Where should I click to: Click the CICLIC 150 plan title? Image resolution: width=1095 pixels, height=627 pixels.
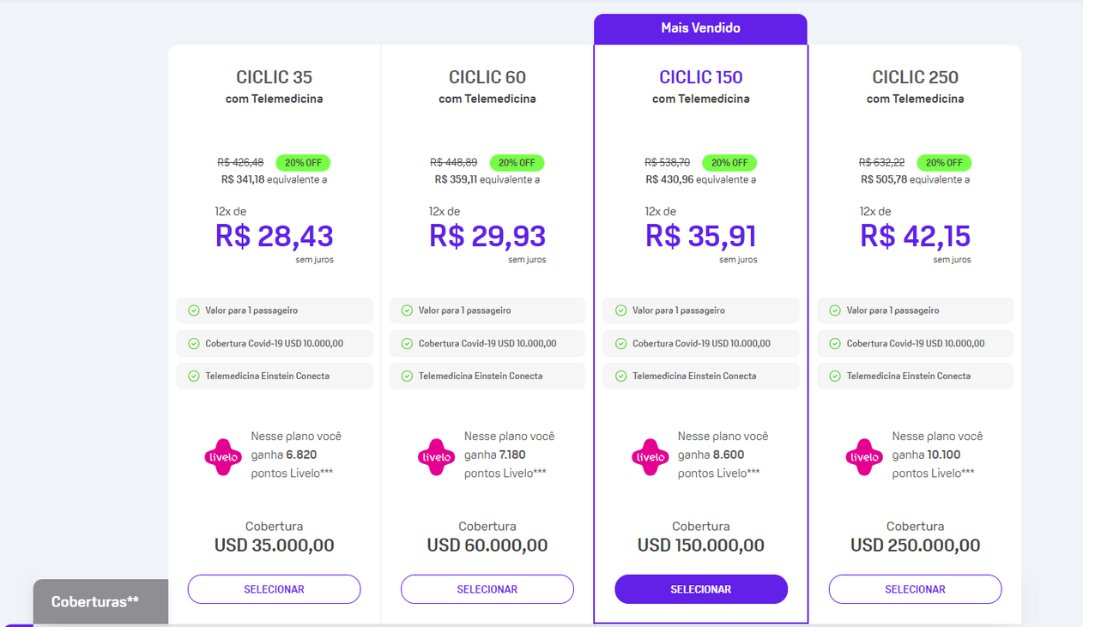tap(700, 77)
